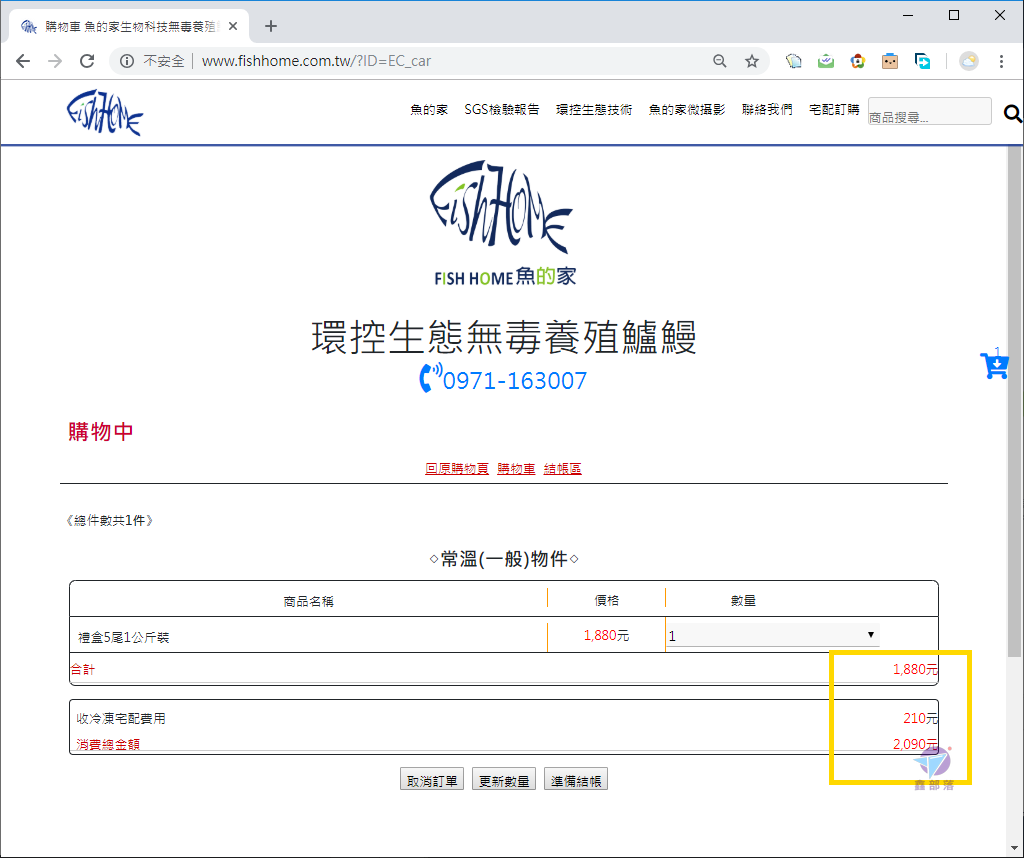Follow the 回原購物頁 link
The width and height of the screenshot is (1024, 858).
pyautogui.click(x=456, y=469)
